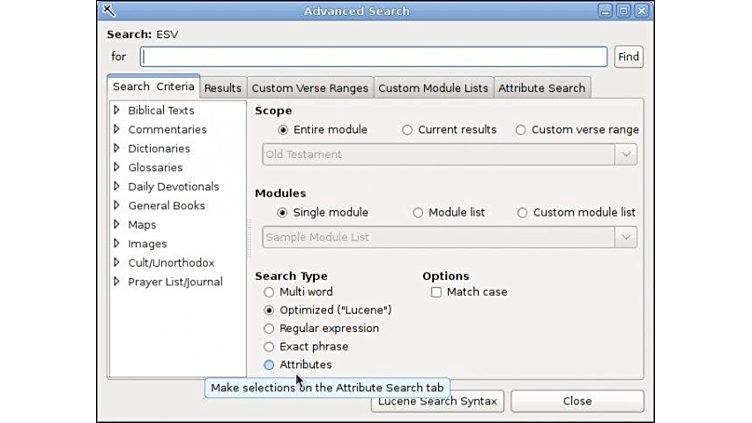Switch to the Results tab
Image resolution: width=752 pixels, height=423 pixels.
tap(223, 88)
